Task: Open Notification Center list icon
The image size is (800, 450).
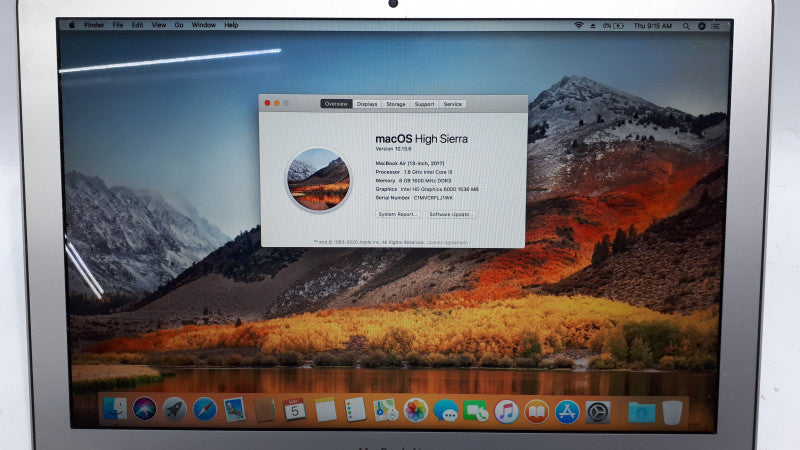Action: [716, 26]
